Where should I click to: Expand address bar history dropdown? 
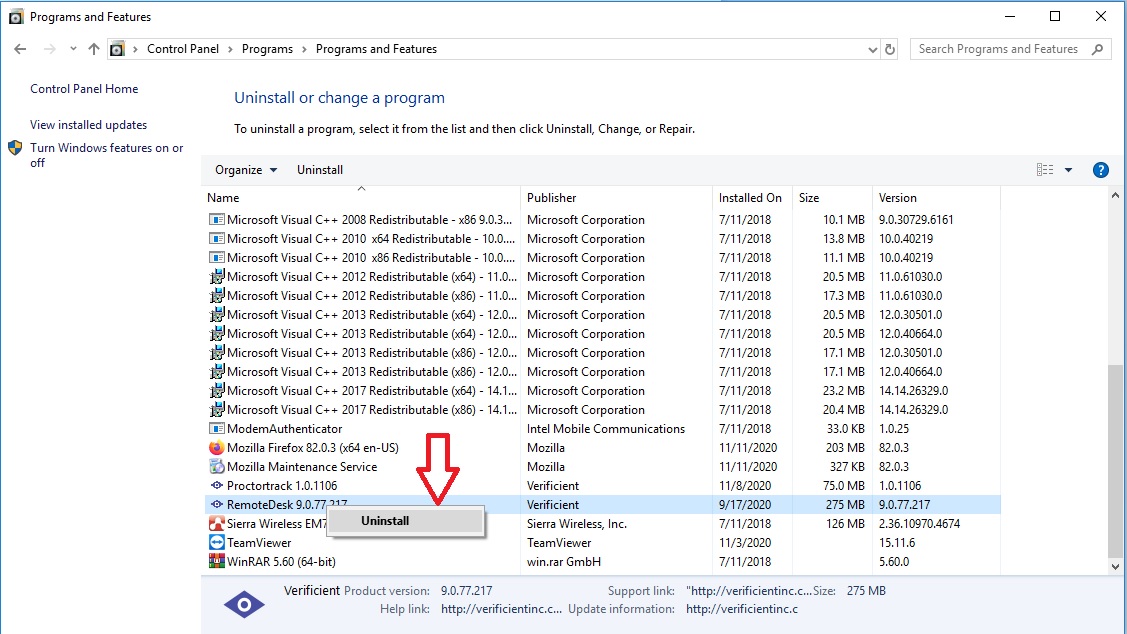point(873,50)
